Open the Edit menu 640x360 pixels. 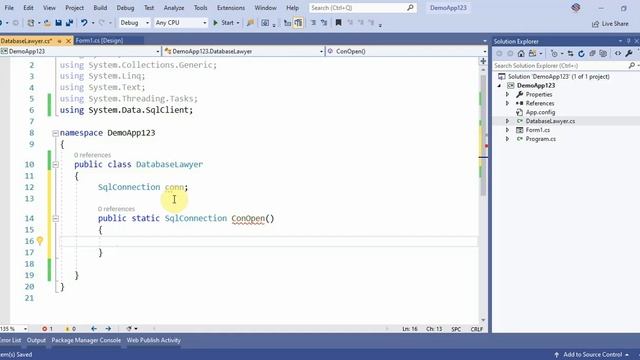[28, 8]
